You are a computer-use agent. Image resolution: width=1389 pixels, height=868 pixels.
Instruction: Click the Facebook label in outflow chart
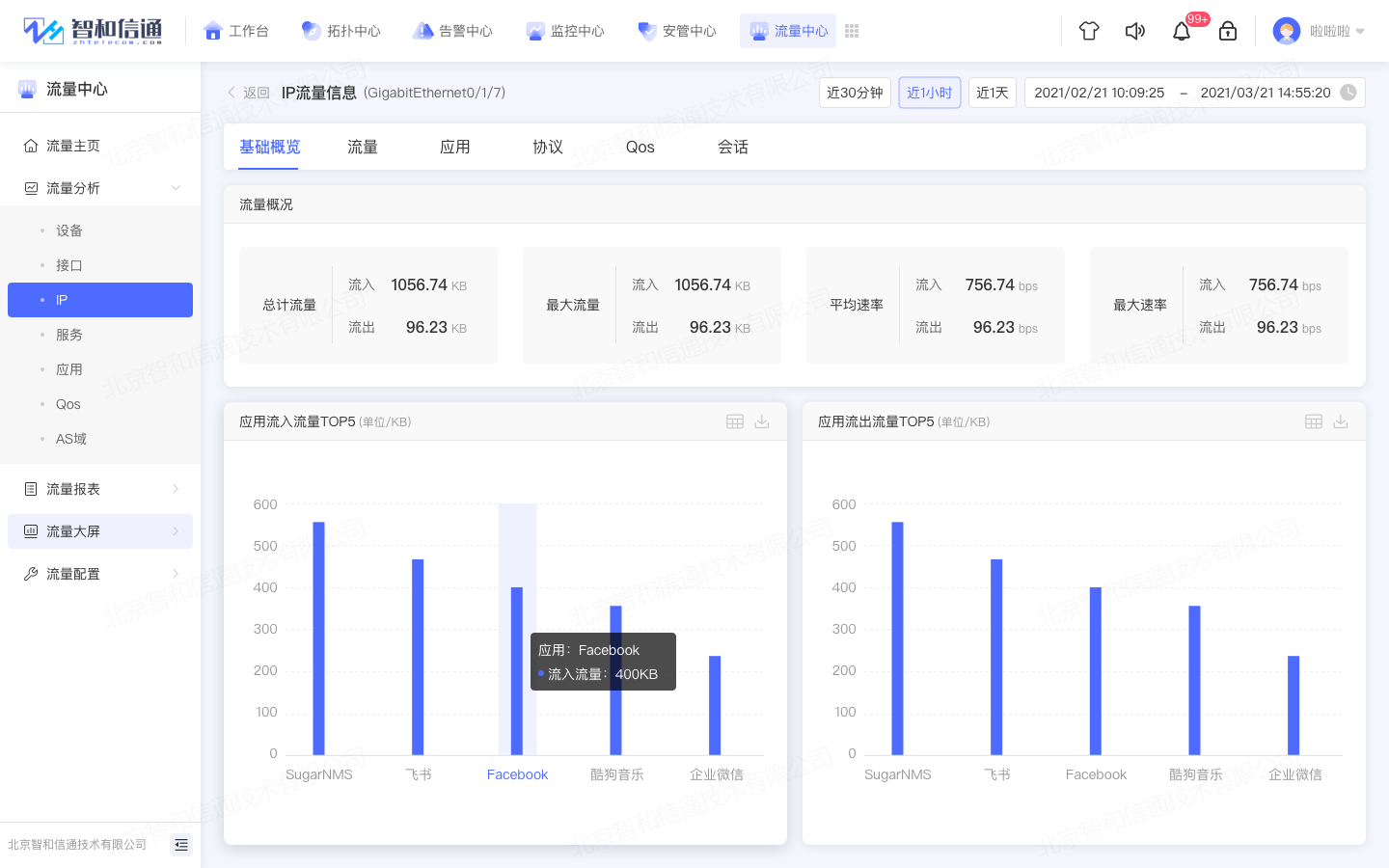click(x=1096, y=774)
